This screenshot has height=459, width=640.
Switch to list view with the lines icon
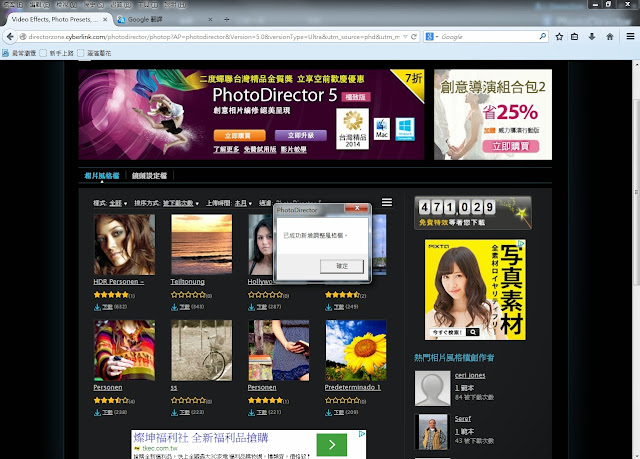coord(387,202)
